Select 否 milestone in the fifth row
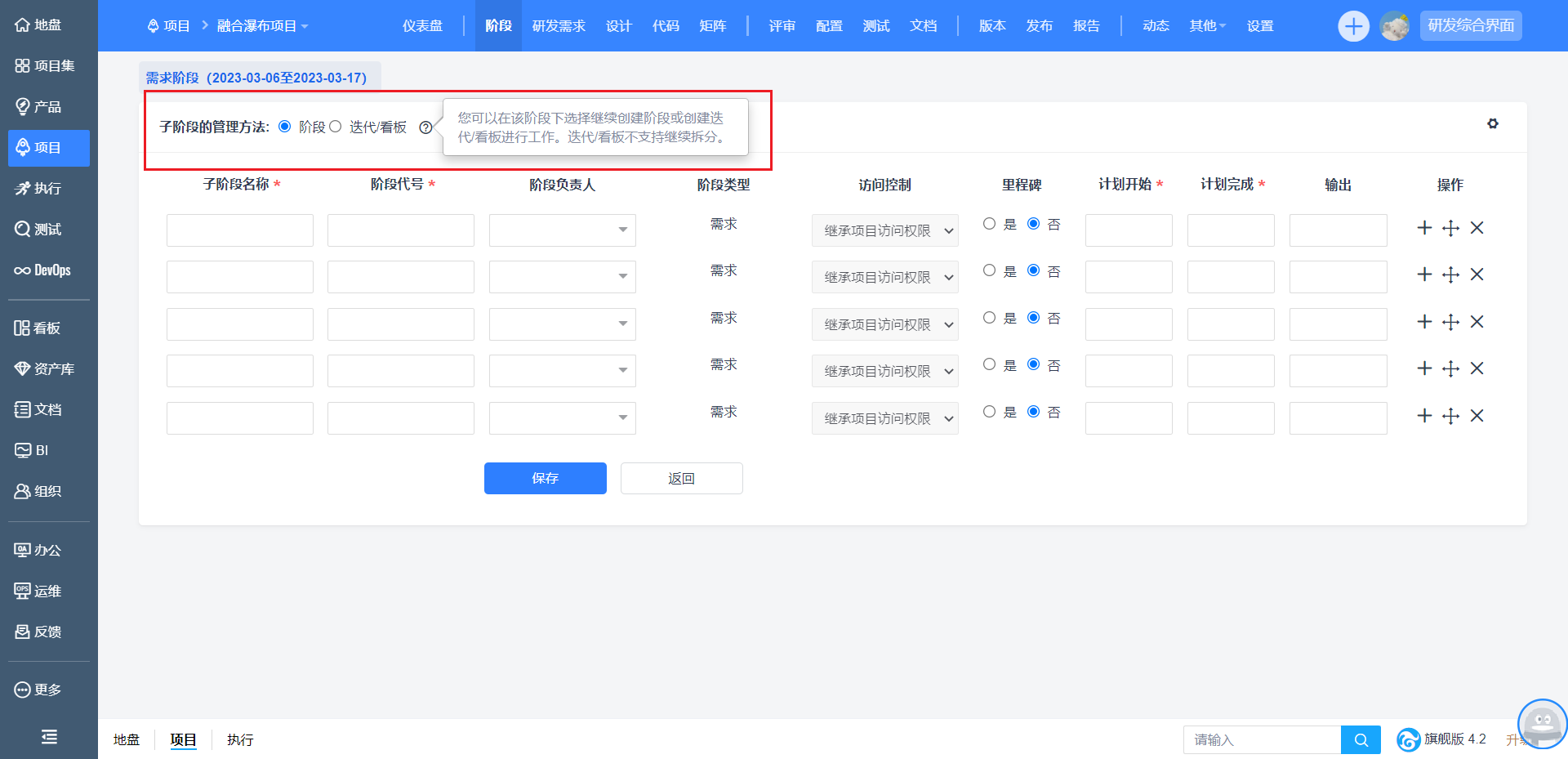Screen dimensions: 1568x759 (x=1034, y=412)
